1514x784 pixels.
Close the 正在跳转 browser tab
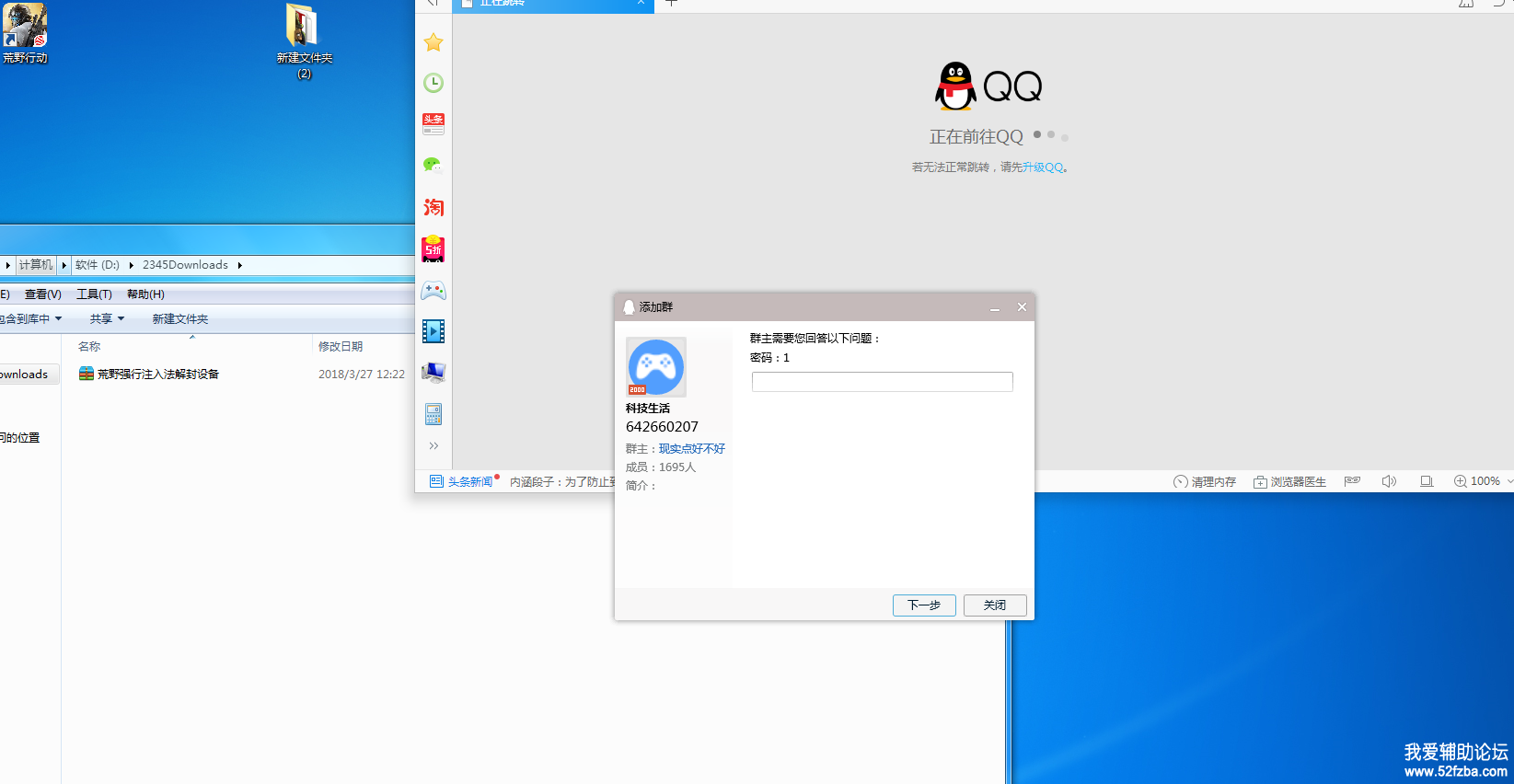tap(641, 3)
